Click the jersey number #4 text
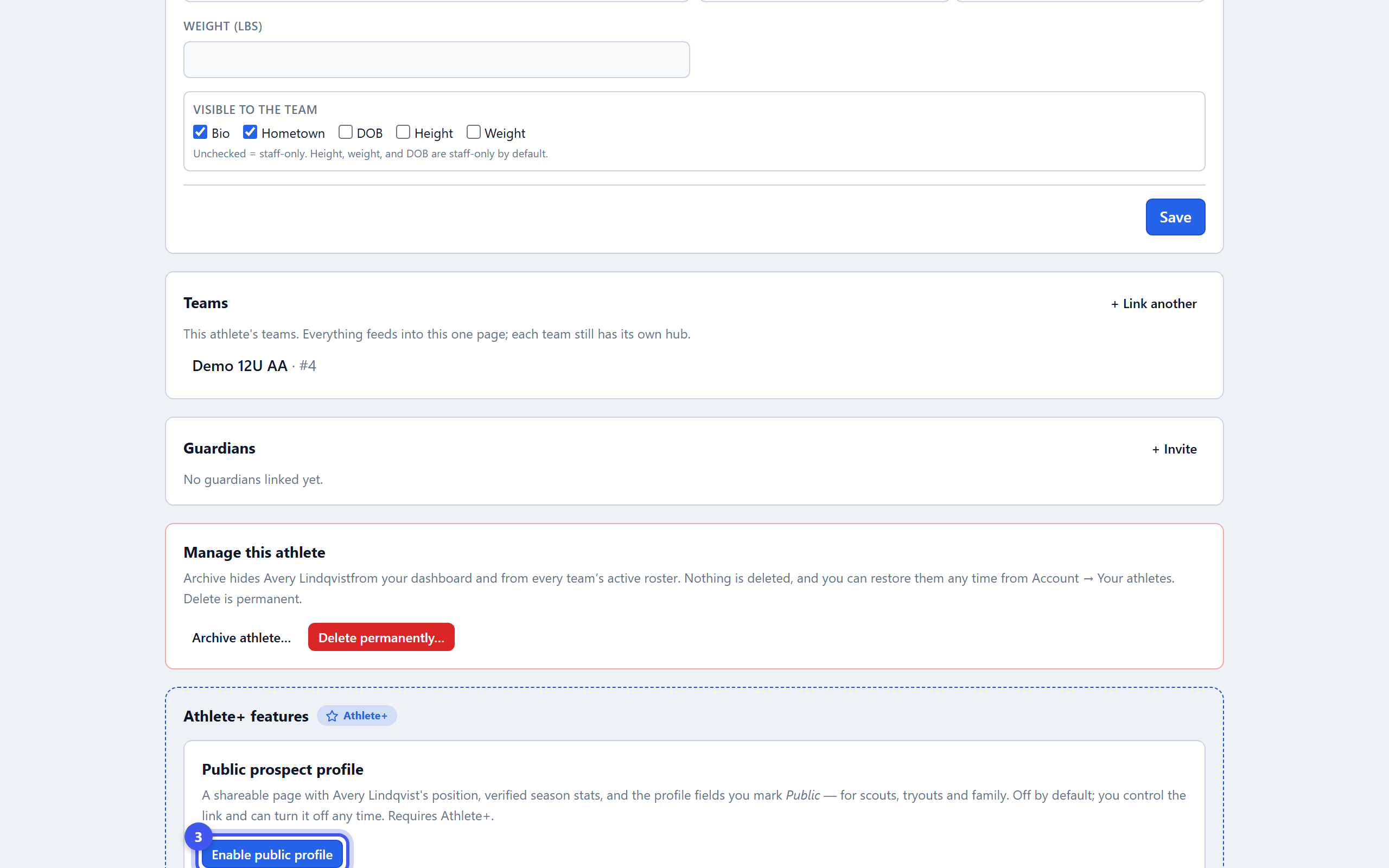This screenshot has width=1389, height=868. click(x=308, y=366)
